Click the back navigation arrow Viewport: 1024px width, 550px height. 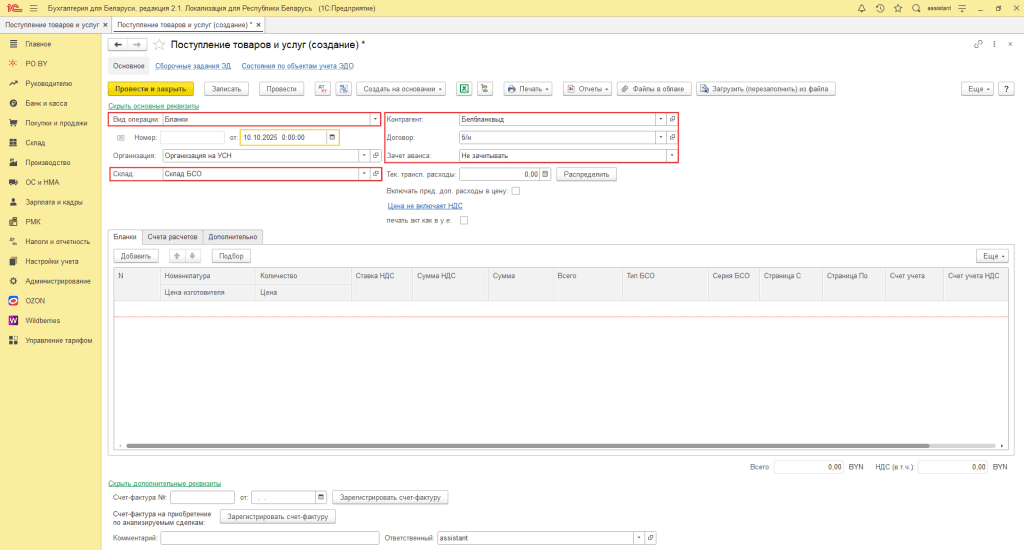[x=118, y=45]
